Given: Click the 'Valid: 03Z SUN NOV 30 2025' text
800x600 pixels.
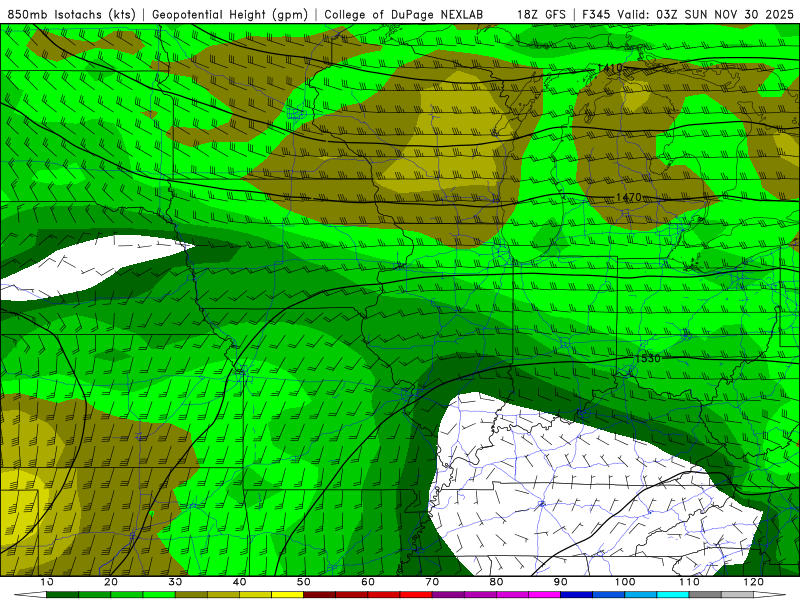Looking at the screenshot, I should coord(705,14).
